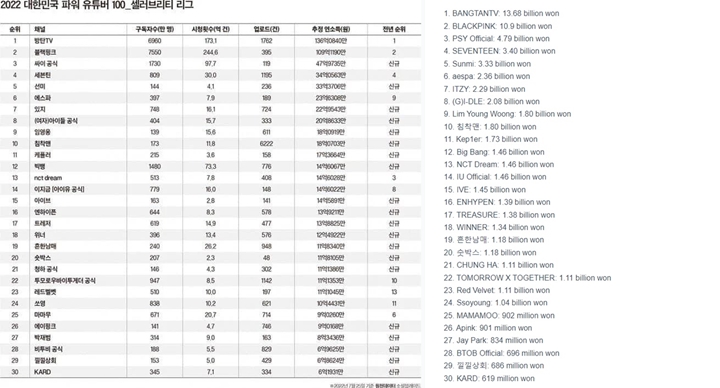Click the '채널' column header
This screenshot has height=388, width=720.
[39, 29]
